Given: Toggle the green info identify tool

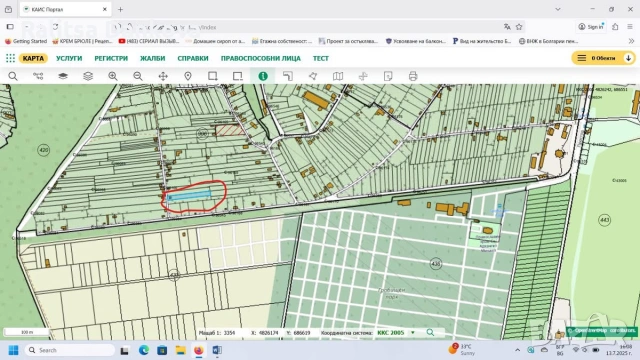Looking at the screenshot, I should coord(263,76).
